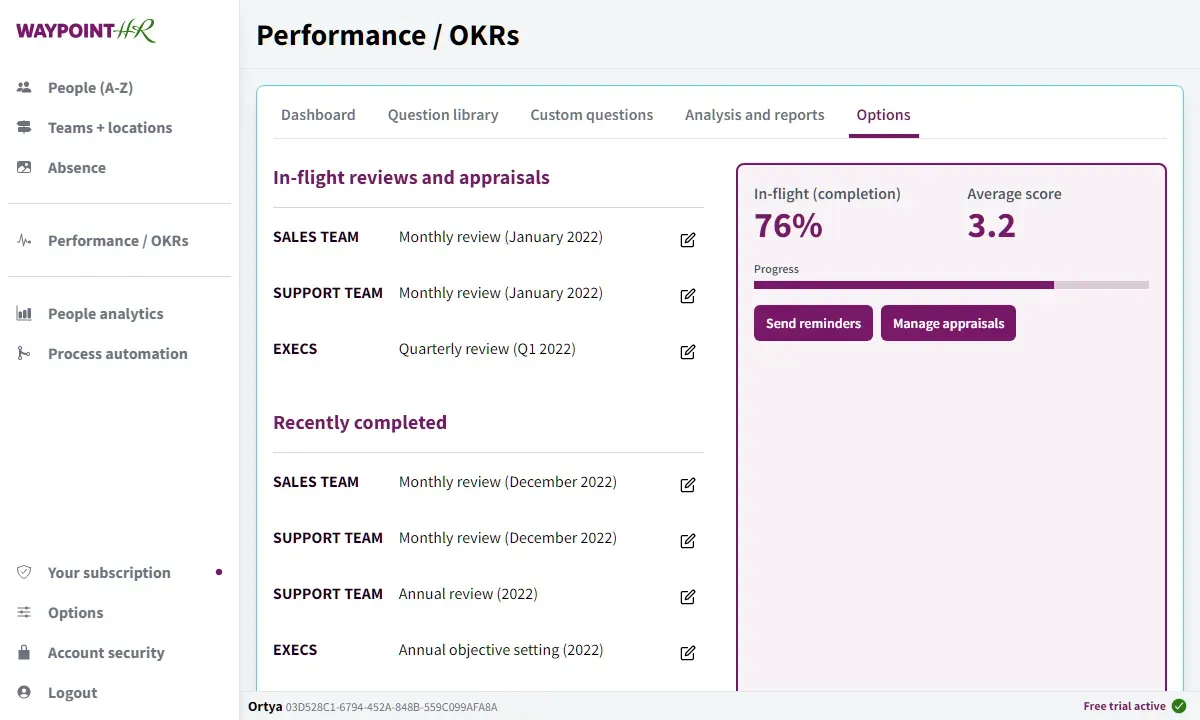Edit the Execs annual objective setting (2022)
Image resolution: width=1200 pixels, height=720 pixels.
click(x=687, y=653)
